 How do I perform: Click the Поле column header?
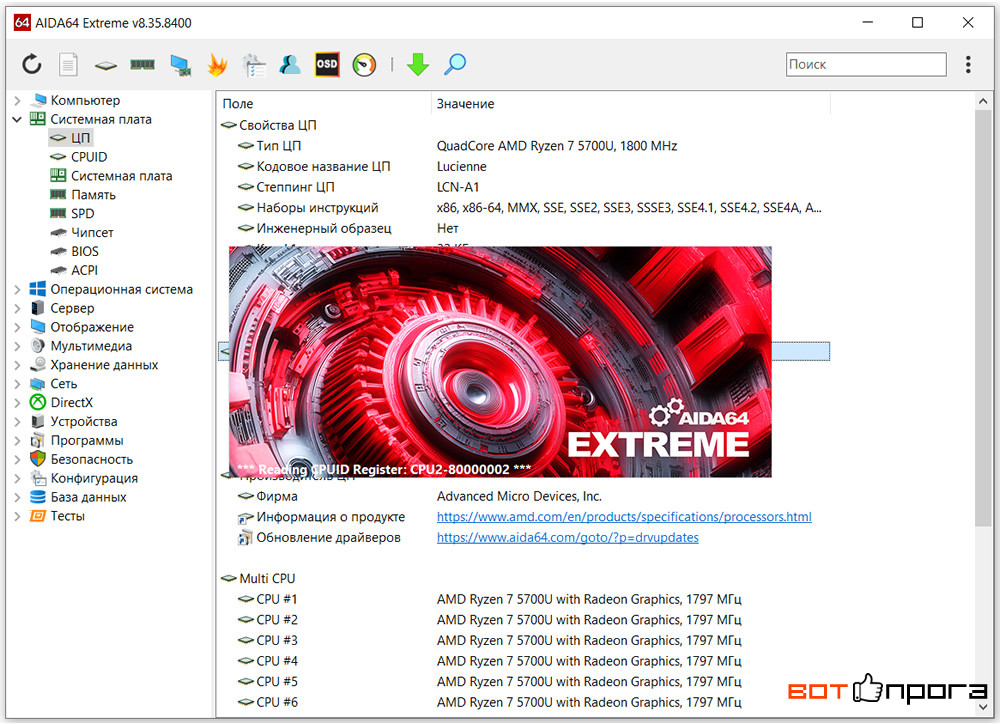pos(325,103)
